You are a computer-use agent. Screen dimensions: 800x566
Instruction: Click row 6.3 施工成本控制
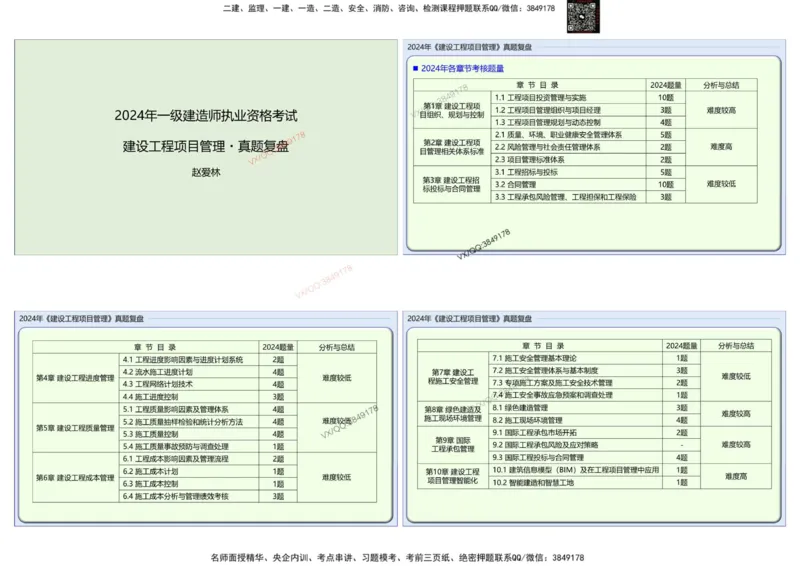(189, 484)
